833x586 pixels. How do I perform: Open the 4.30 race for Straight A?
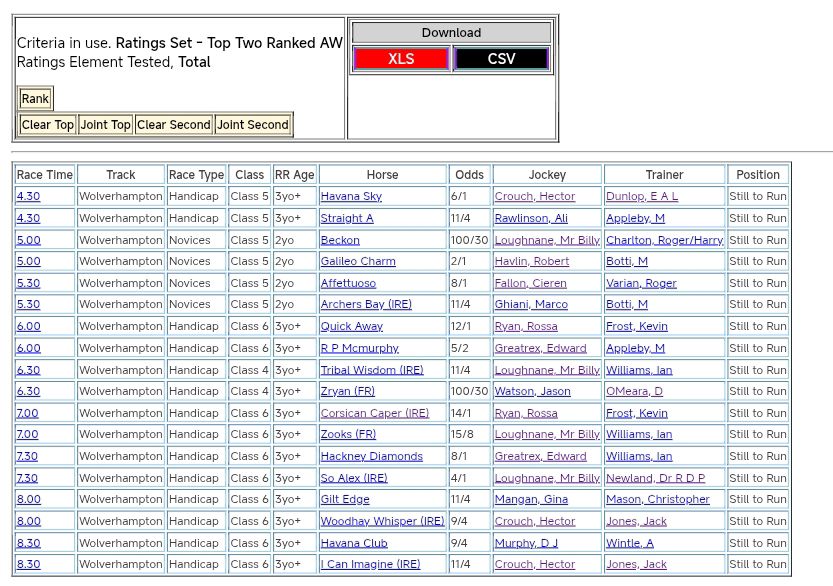click(x=28, y=218)
